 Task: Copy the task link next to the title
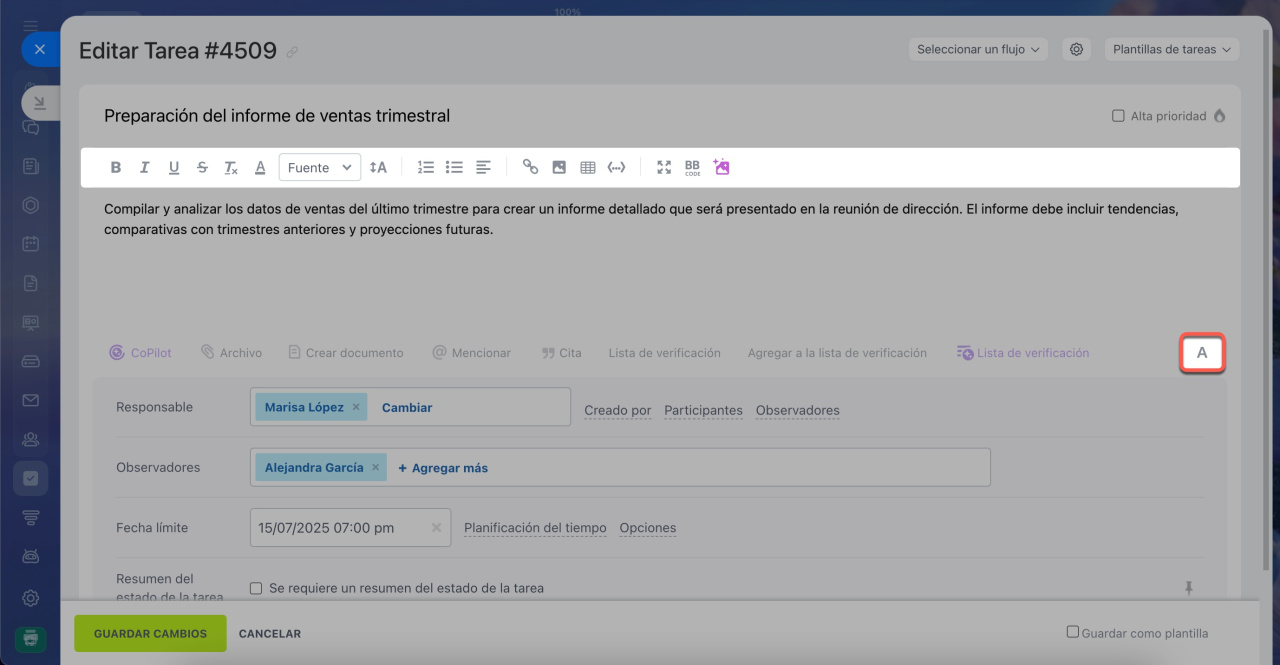click(x=292, y=52)
